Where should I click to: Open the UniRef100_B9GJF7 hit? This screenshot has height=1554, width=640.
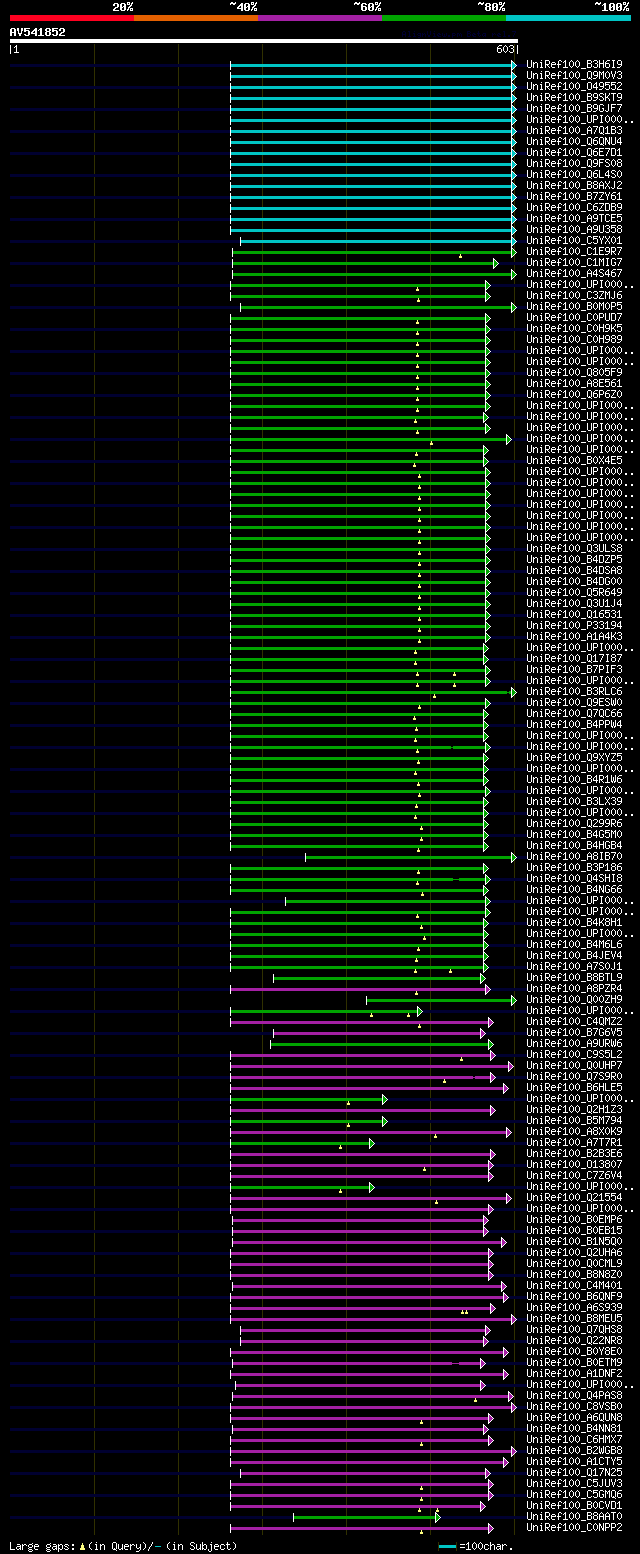[574, 108]
